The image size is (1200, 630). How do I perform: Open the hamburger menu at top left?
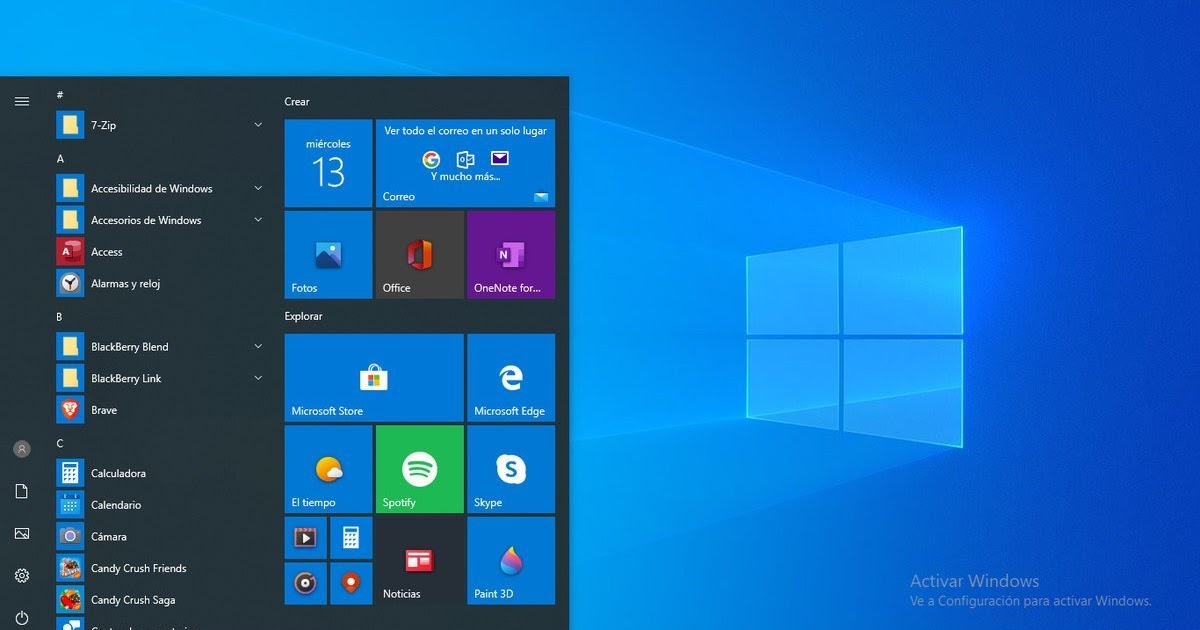[22, 100]
